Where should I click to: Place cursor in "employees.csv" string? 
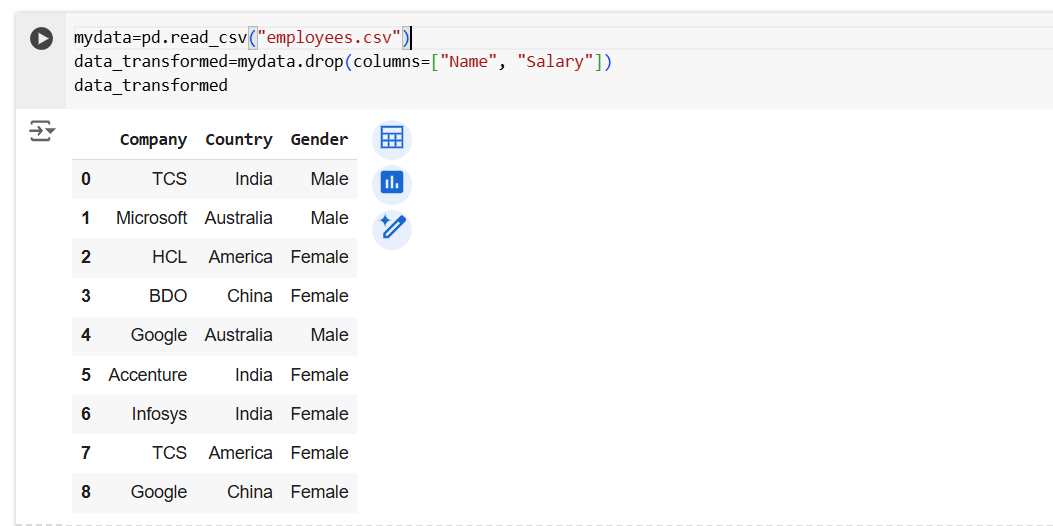pyautogui.click(x=329, y=38)
